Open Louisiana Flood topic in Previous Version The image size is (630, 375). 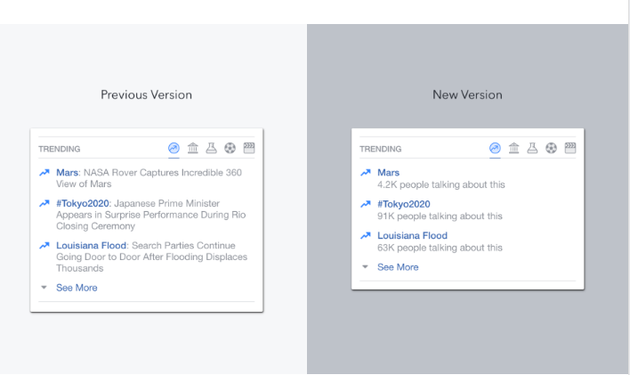coord(91,246)
